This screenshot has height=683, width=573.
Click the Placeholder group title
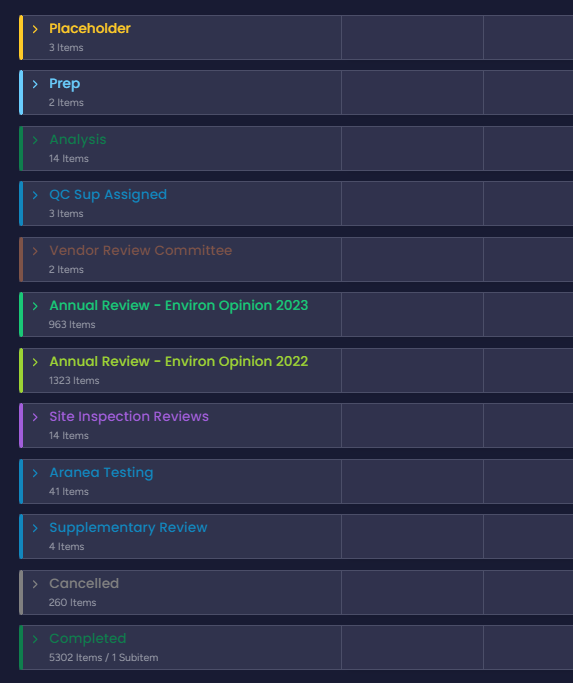click(x=90, y=28)
